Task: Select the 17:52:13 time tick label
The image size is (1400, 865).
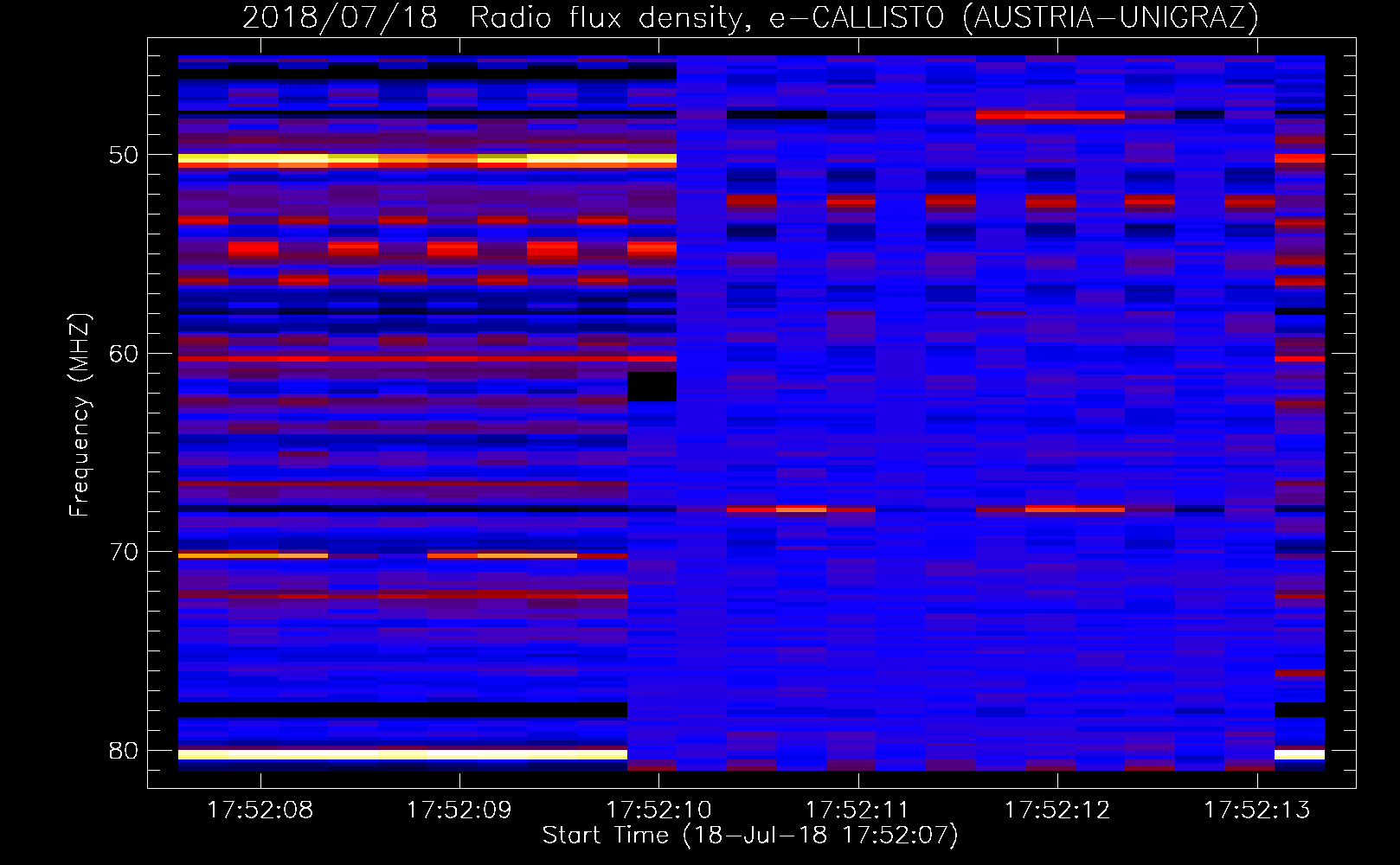Action: (1256, 810)
